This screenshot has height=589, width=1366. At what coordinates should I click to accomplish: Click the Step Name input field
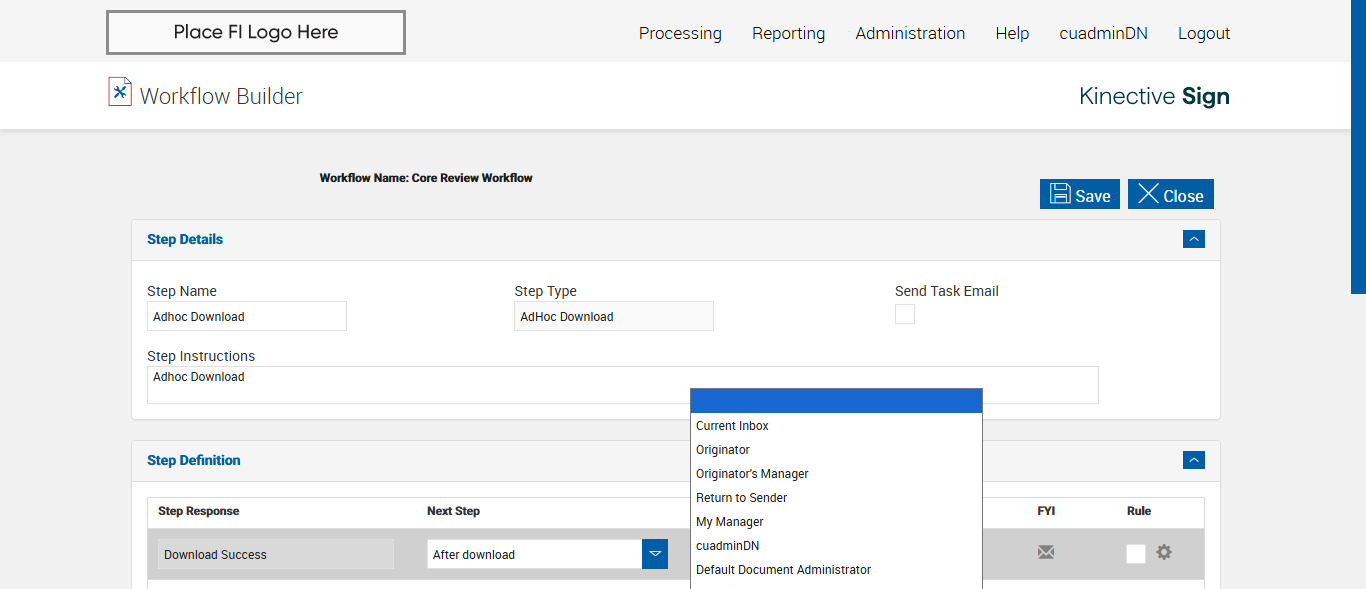(x=247, y=317)
